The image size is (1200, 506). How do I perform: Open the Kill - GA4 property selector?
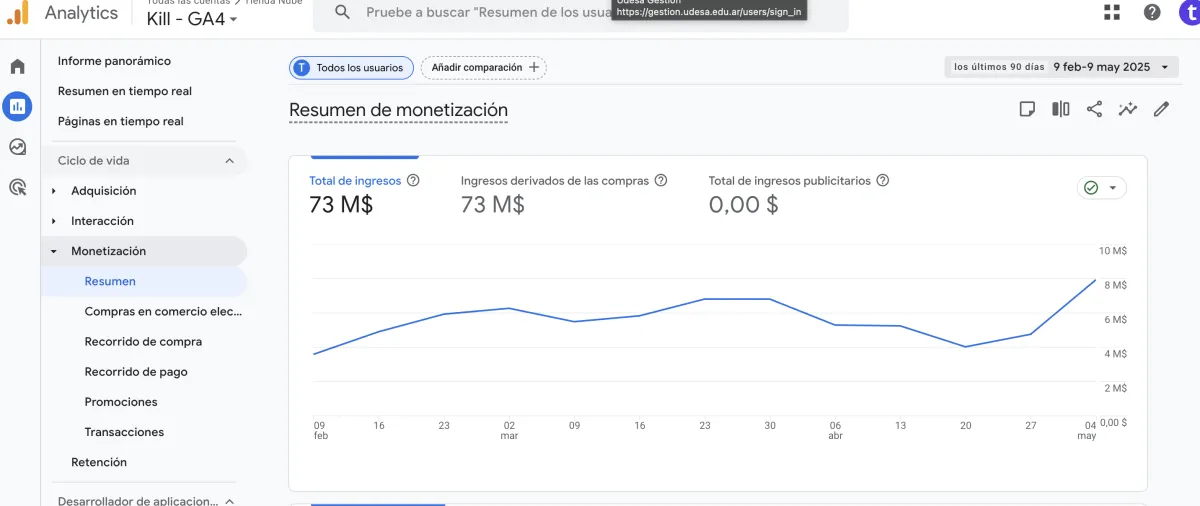pyautogui.click(x=192, y=19)
